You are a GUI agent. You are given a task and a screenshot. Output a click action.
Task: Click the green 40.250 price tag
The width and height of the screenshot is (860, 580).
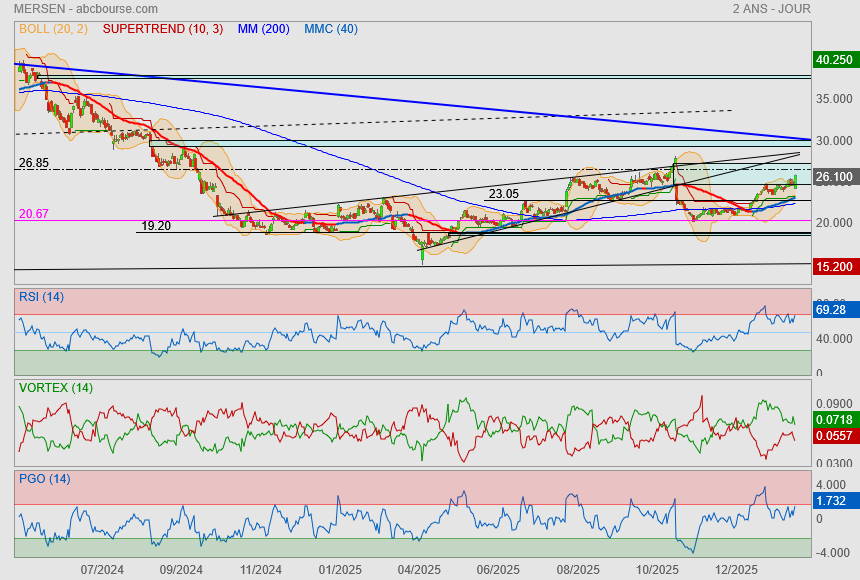click(x=834, y=60)
